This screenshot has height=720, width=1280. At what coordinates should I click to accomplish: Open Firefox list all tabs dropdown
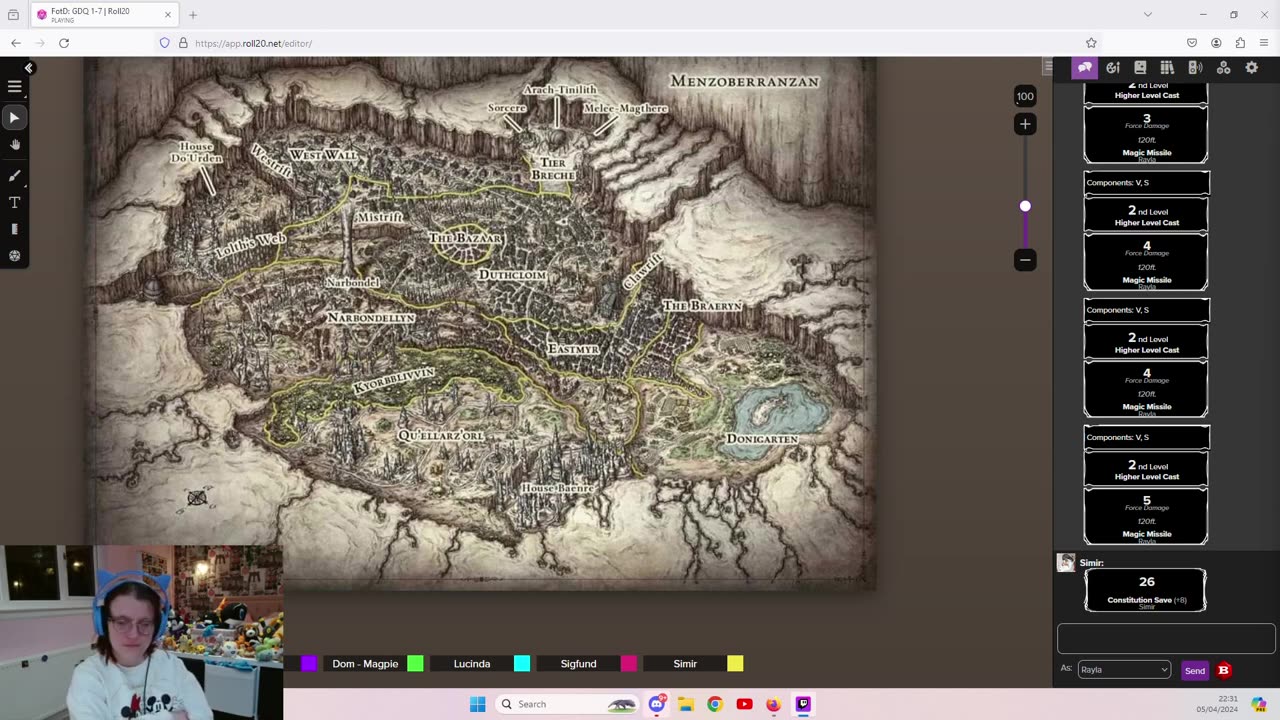1147,15
